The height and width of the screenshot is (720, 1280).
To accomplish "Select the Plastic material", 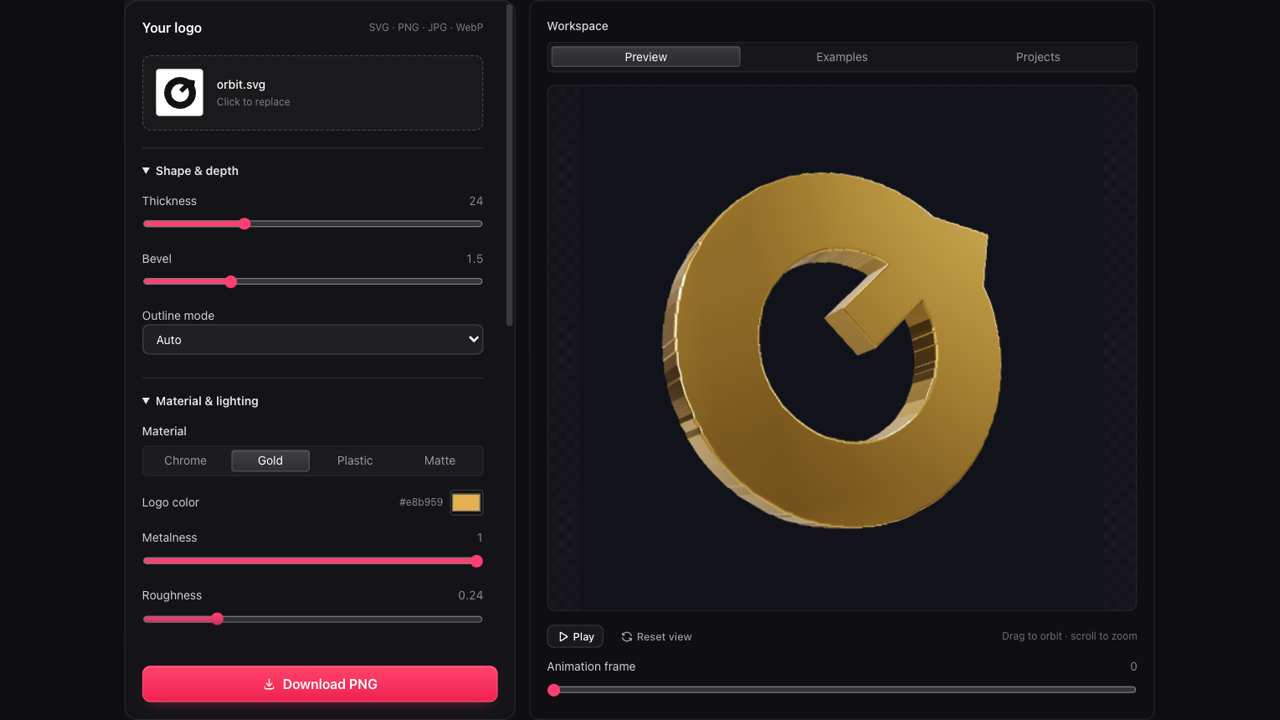I will tap(355, 461).
